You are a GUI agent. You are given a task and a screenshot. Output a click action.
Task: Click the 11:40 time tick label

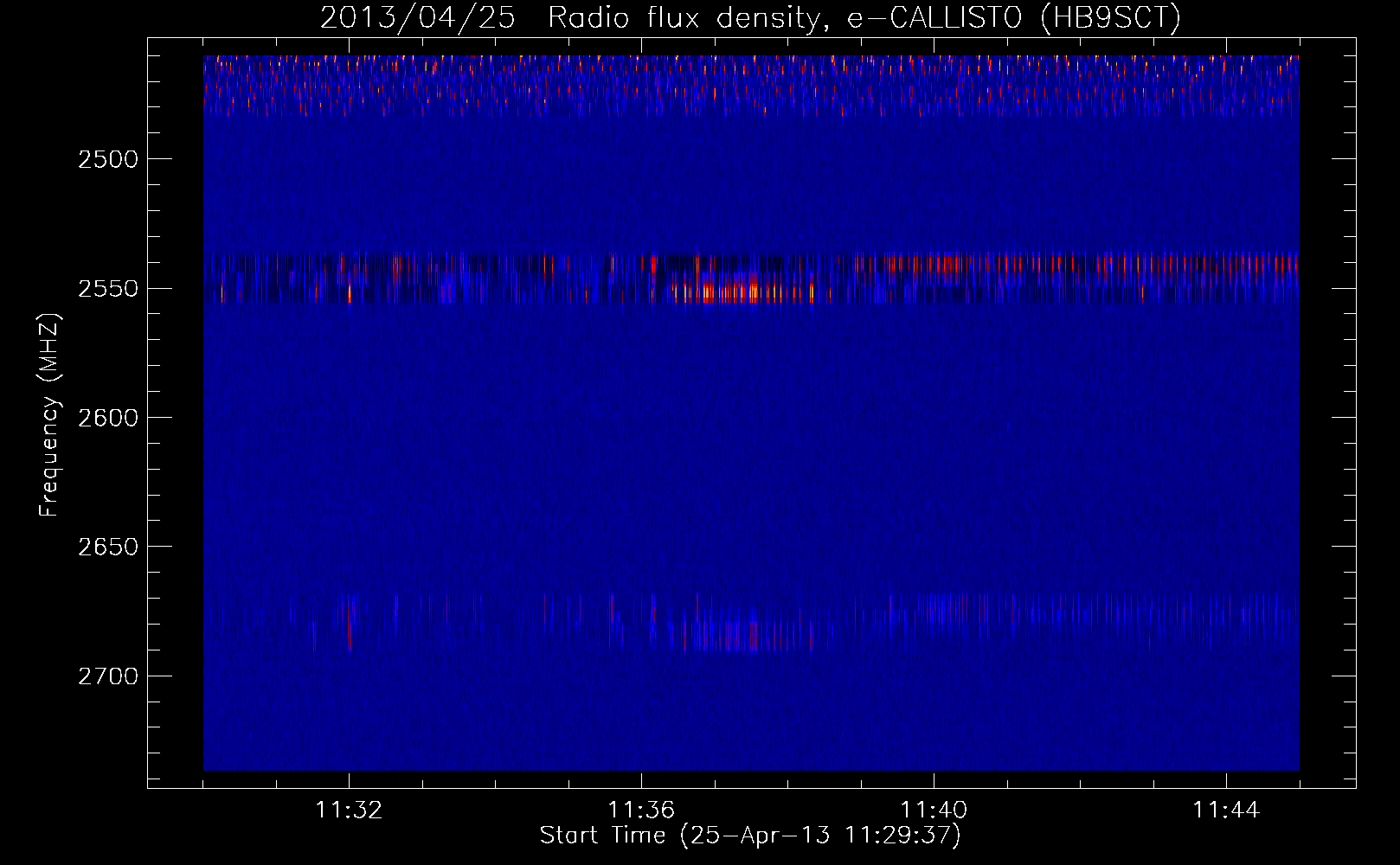(934, 811)
